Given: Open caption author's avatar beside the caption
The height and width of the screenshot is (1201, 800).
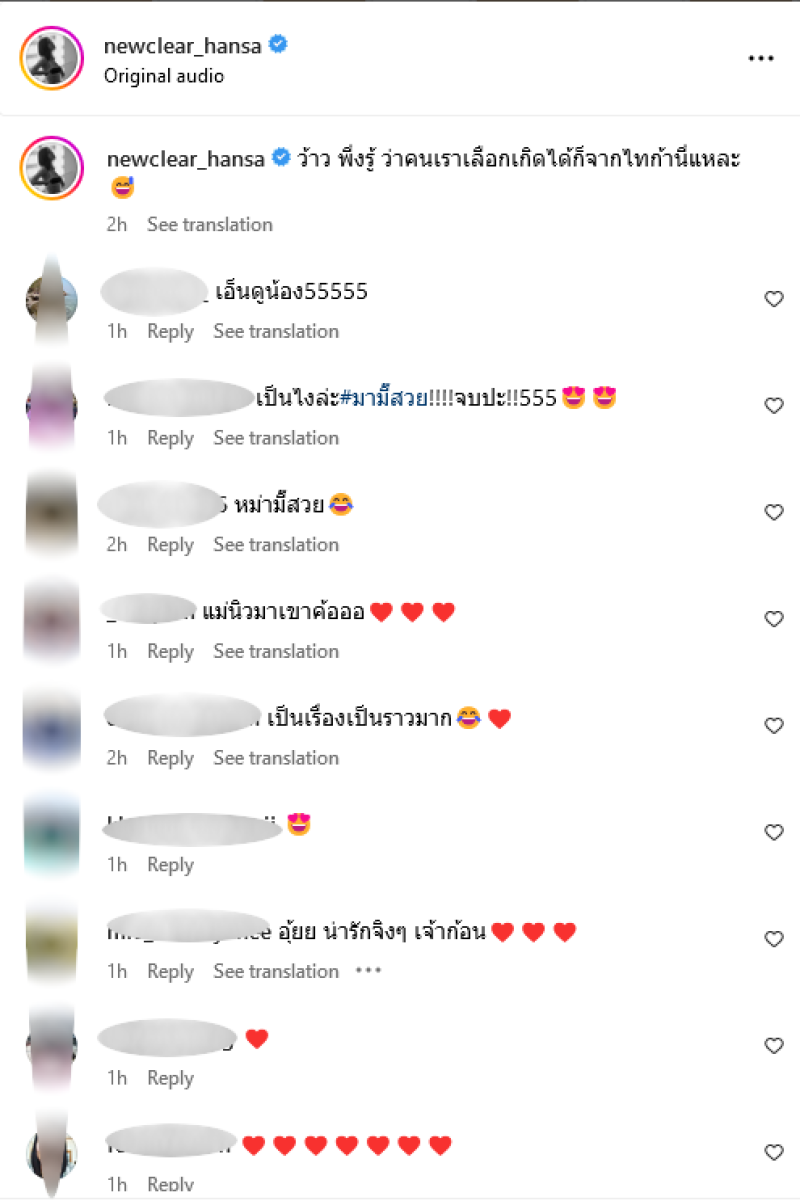Looking at the screenshot, I should pos(51,167).
